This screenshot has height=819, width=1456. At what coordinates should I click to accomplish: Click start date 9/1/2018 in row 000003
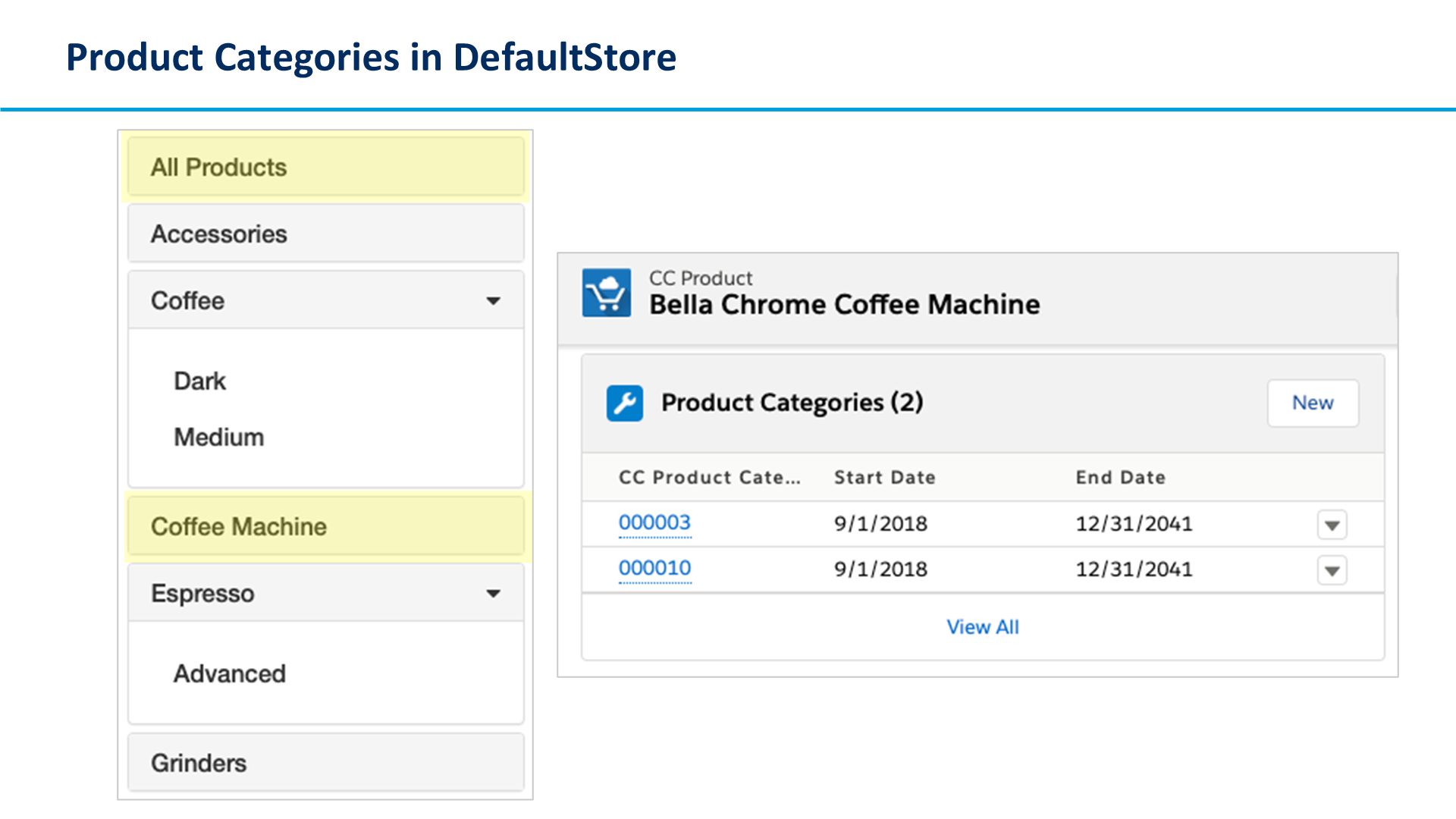point(880,524)
